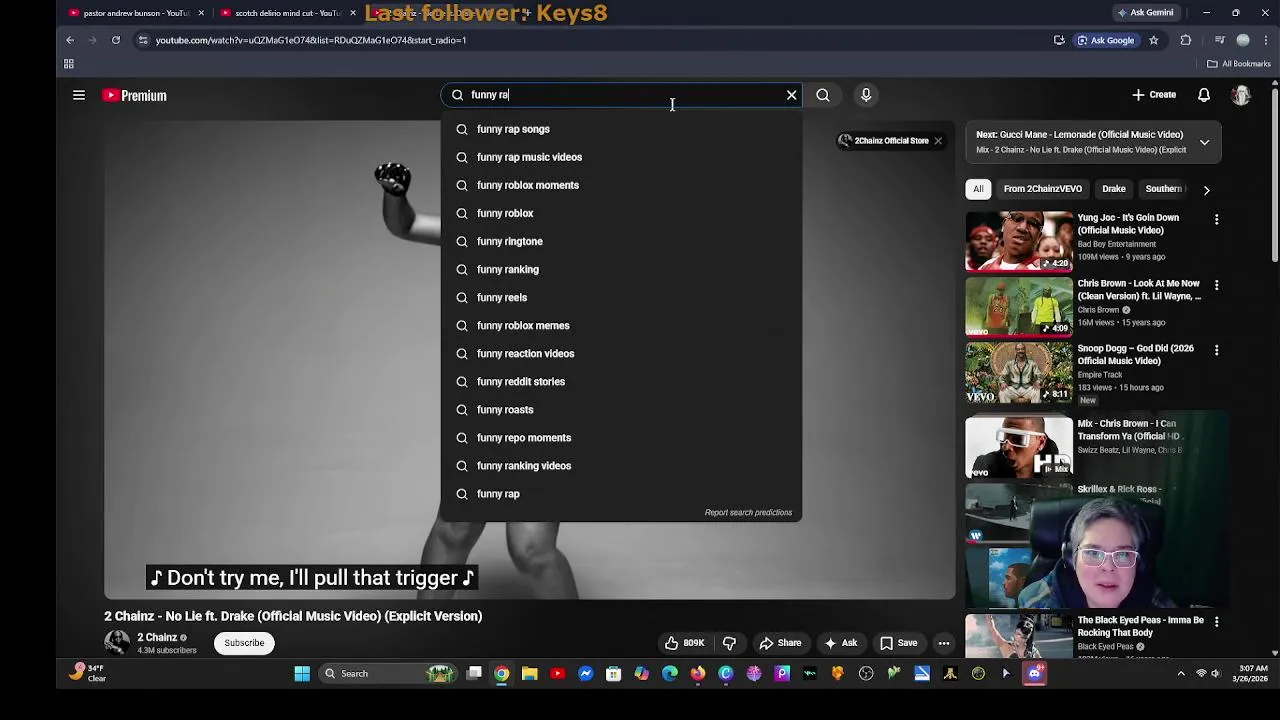Screen dimensions: 1280x720
Task: Open File Explorer from the taskbar
Action: tap(530, 674)
